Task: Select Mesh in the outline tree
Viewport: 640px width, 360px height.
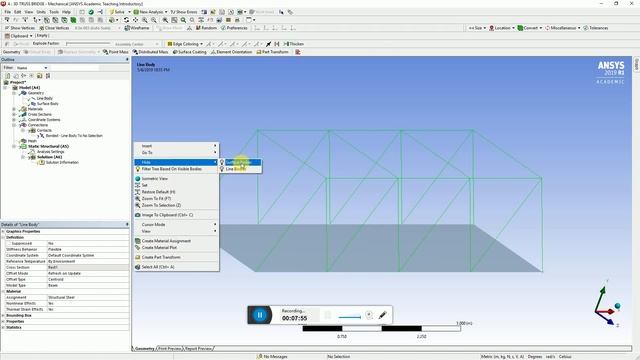Action: pyautogui.click(x=32, y=141)
